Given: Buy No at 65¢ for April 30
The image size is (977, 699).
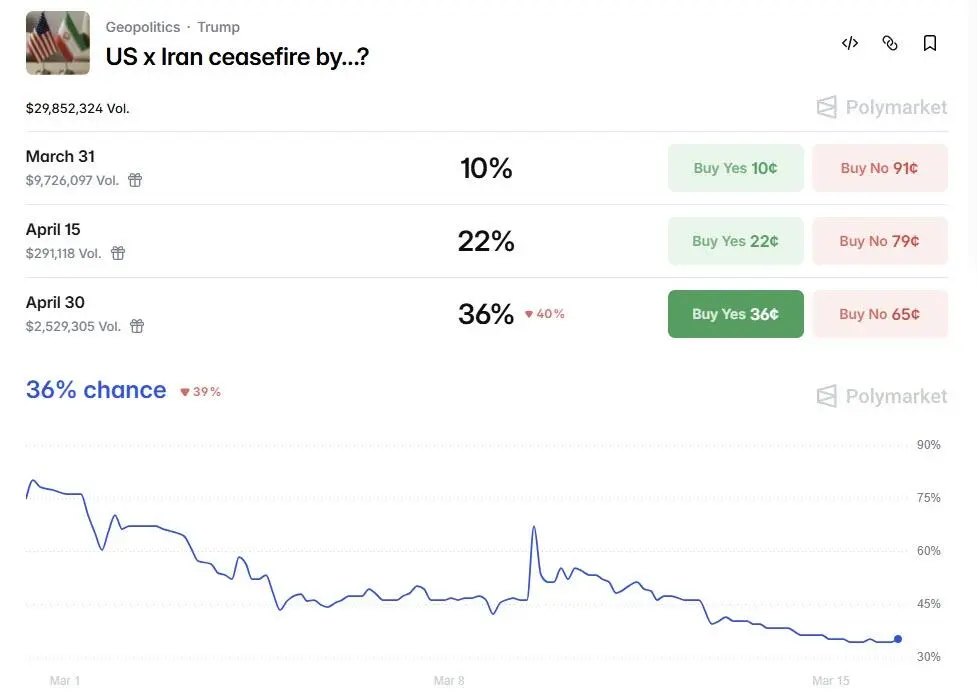Looking at the screenshot, I should click(879, 314).
